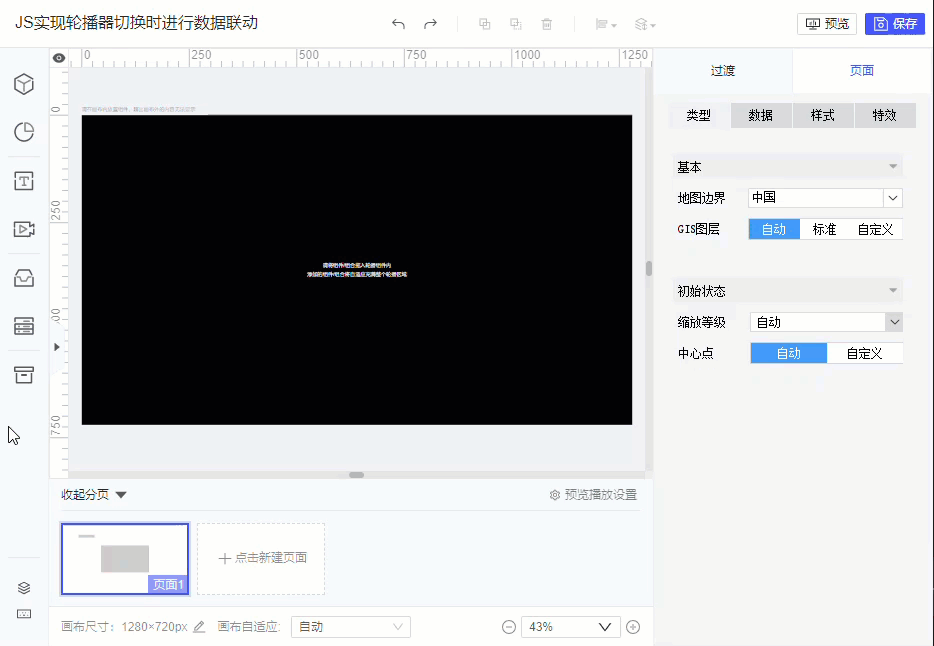Click the bring-forward layer icon
This screenshot has width=934, height=646.
485,24
